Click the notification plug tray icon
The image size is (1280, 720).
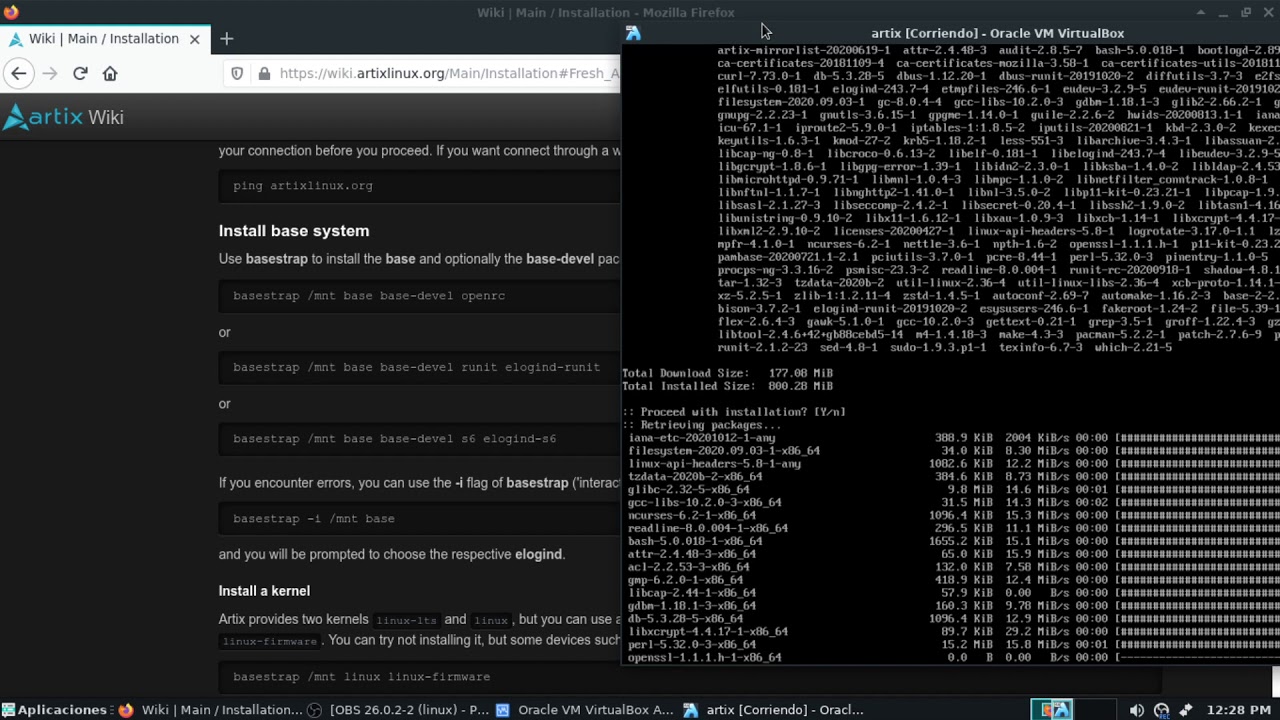coord(1186,710)
